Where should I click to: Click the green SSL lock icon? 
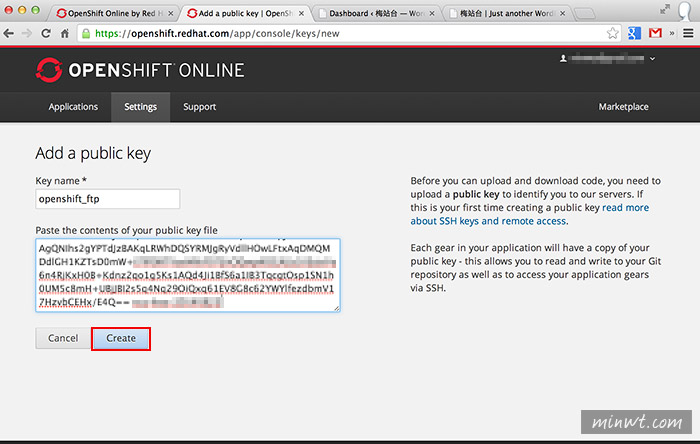[86, 33]
